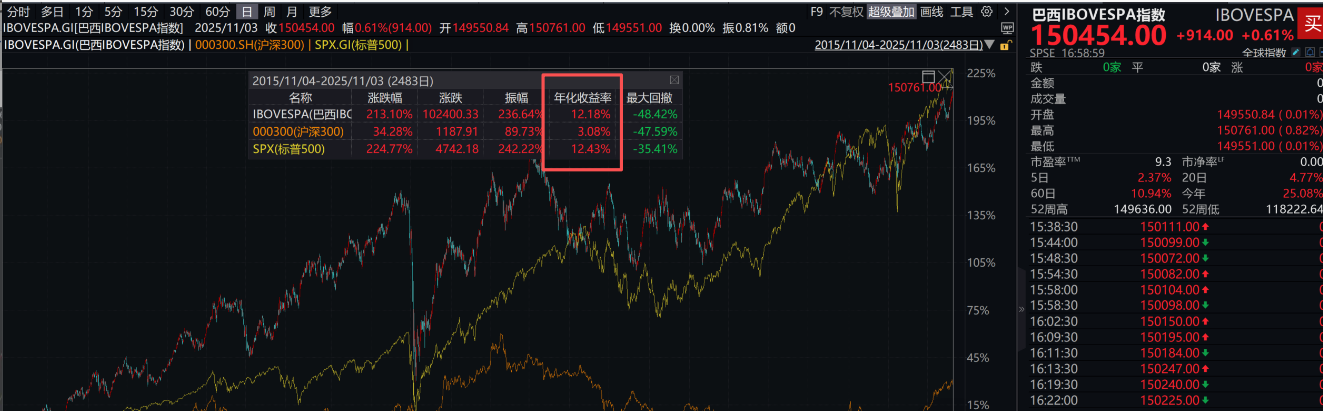This screenshot has height=411, width=1323.
Task: Select the 16:22:00 tick row
Action: 1176,398
